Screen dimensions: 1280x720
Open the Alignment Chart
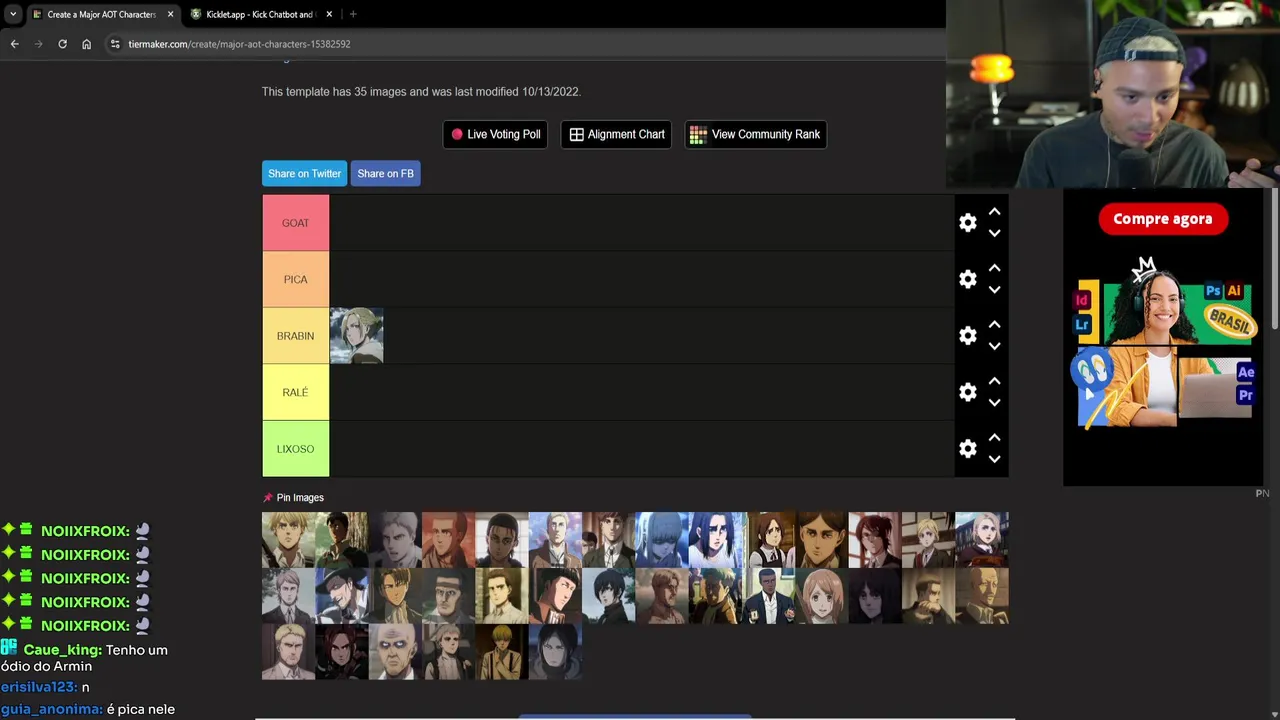click(x=616, y=134)
